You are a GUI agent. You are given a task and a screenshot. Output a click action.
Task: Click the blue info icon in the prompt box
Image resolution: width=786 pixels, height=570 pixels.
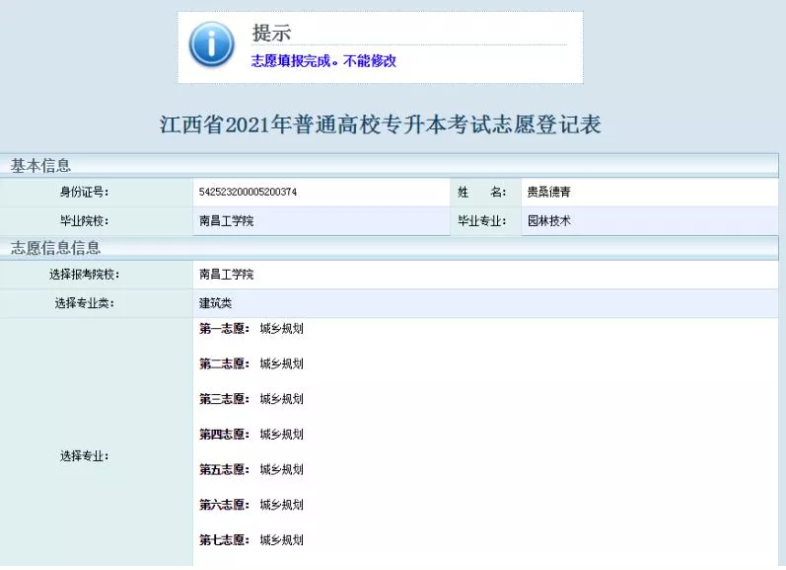coord(211,46)
